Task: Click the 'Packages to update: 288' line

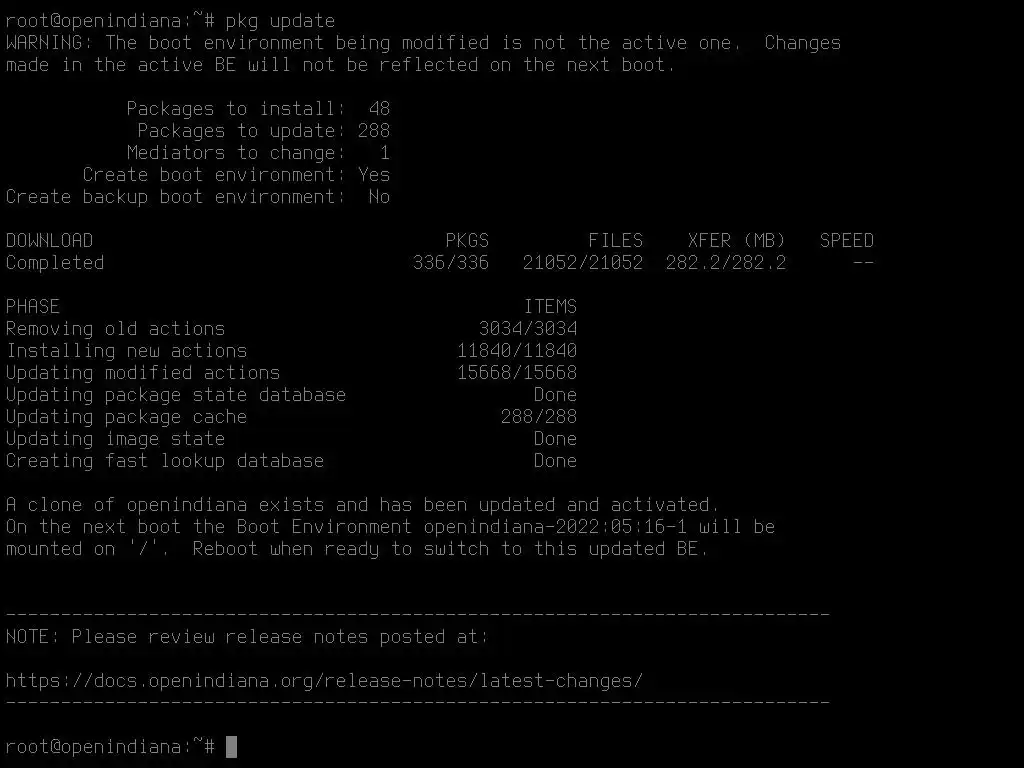Action: click(x=263, y=131)
